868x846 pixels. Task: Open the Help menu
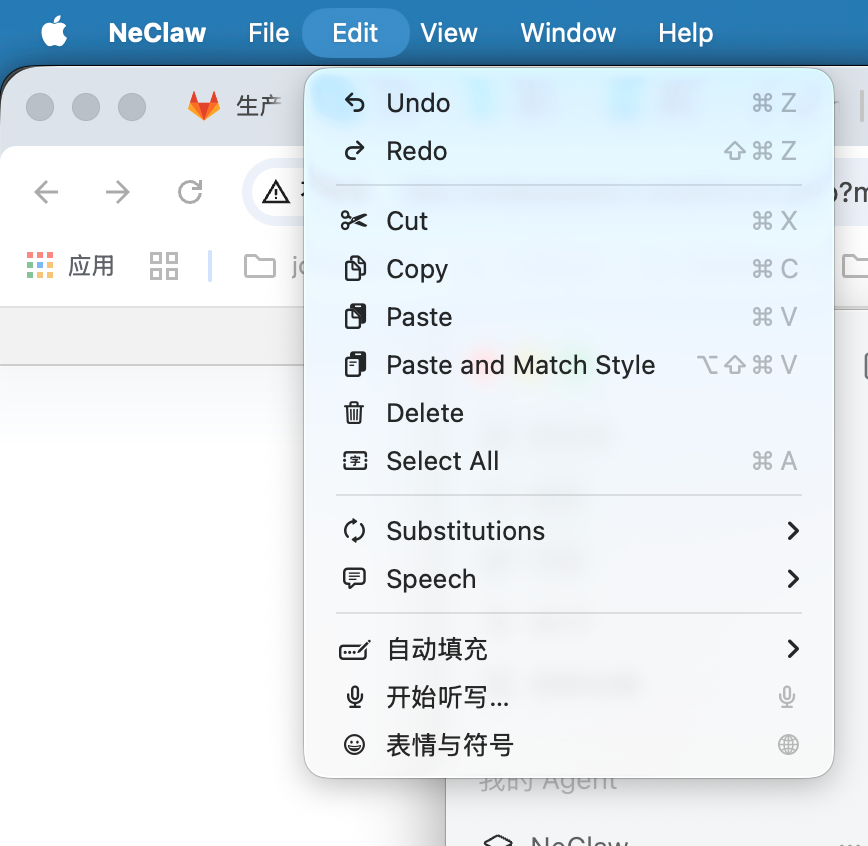[685, 33]
